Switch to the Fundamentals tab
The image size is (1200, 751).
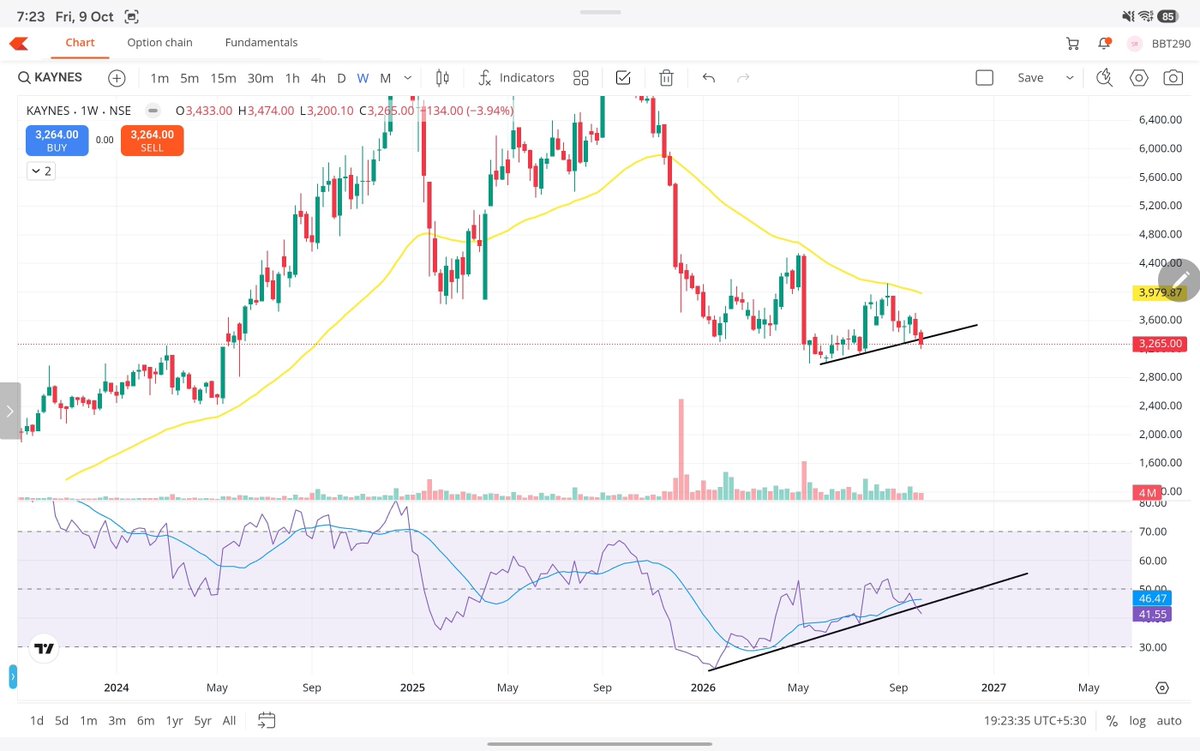[x=261, y=43]
